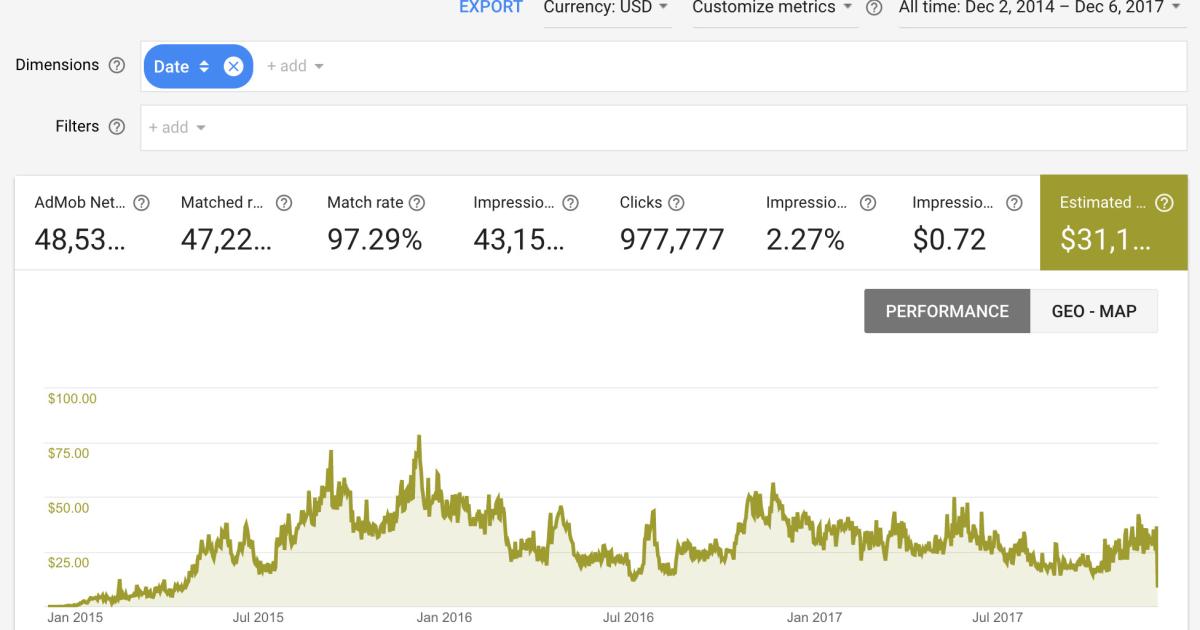
Task: Select the $0.72 Impression RPM metric card
Action: [x=967, y=222]
